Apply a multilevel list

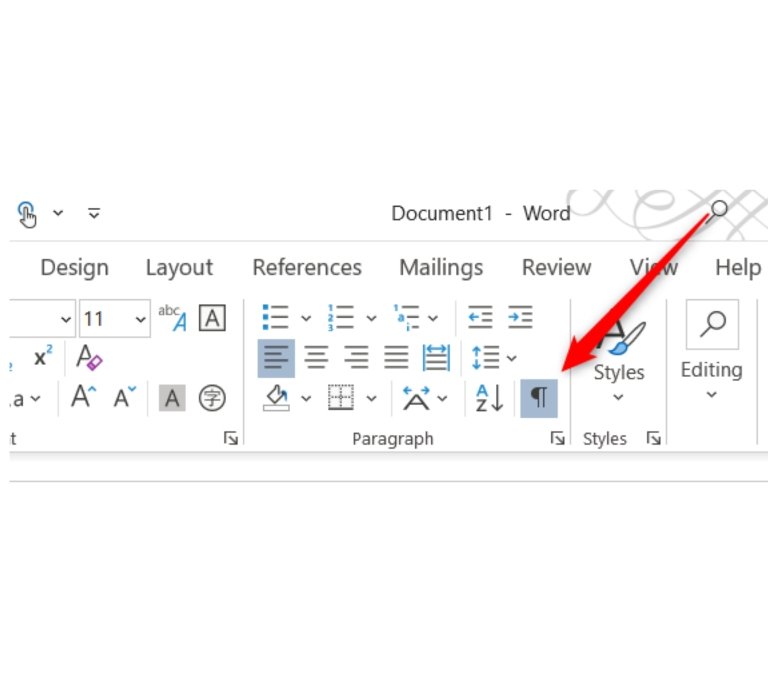tap(406, 317)
